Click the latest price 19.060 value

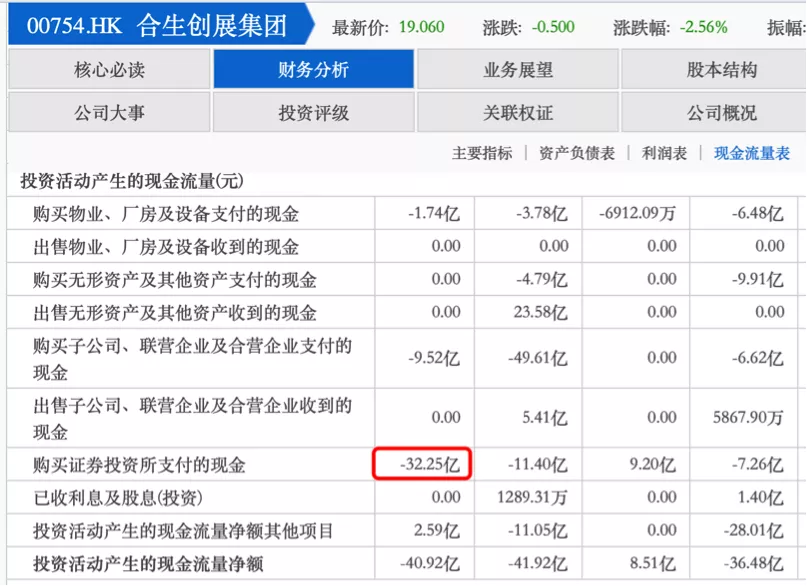pos(422,27)
